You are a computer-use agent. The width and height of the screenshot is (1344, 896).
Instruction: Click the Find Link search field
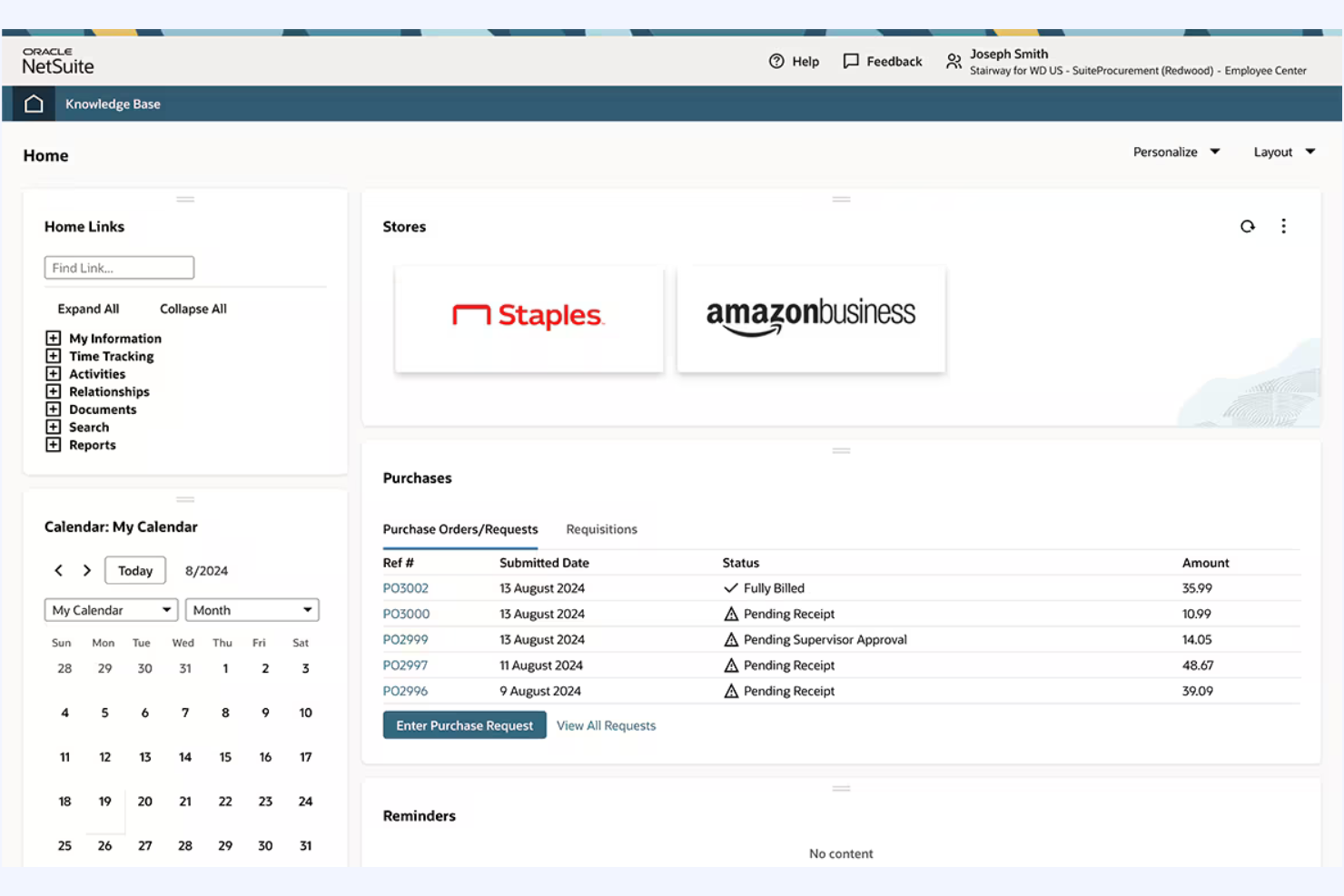pyautogui.click(x=118, y=267)
